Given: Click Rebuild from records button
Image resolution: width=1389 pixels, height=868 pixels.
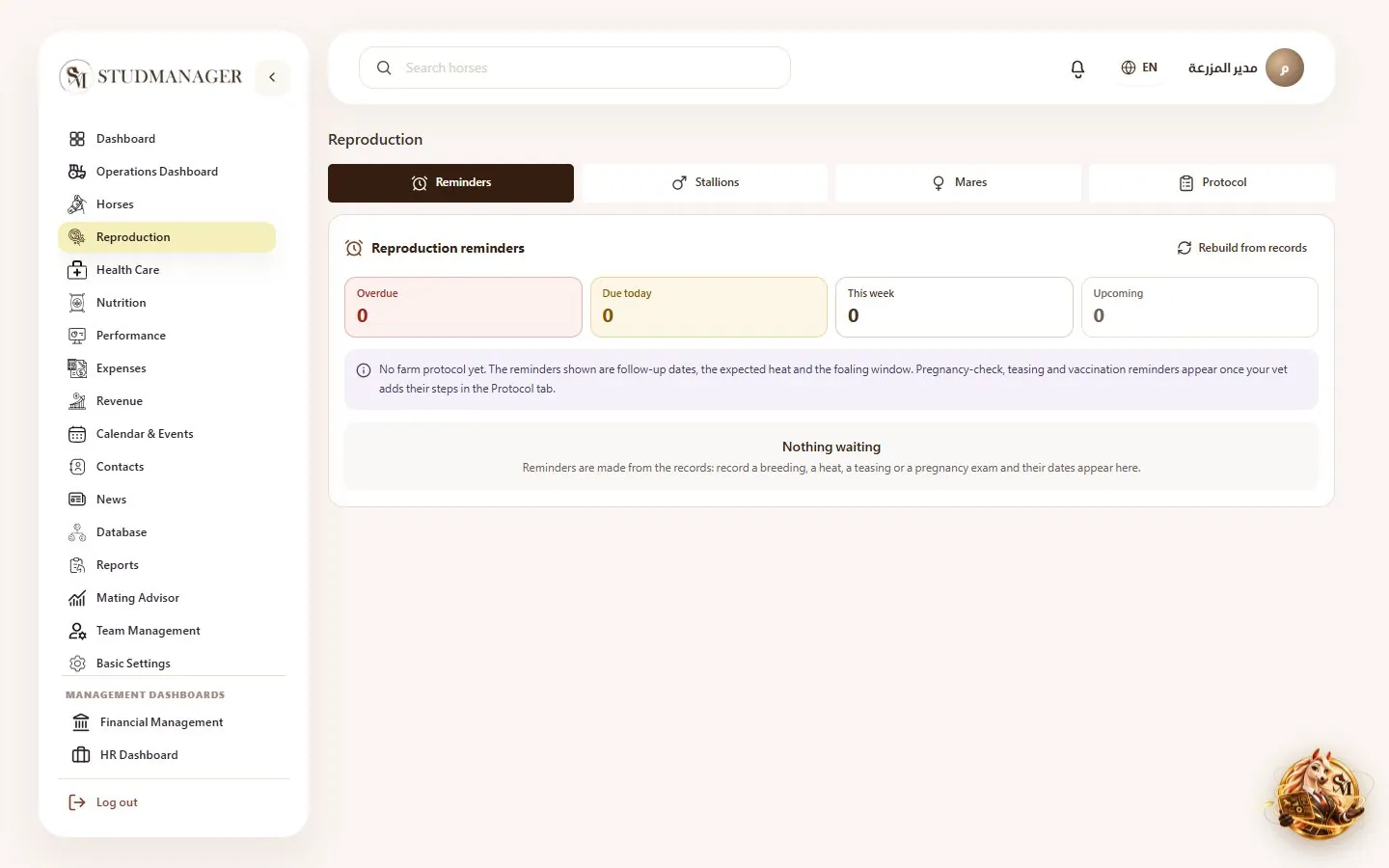Looking at the screenshot, I should tap(1242, 248).
